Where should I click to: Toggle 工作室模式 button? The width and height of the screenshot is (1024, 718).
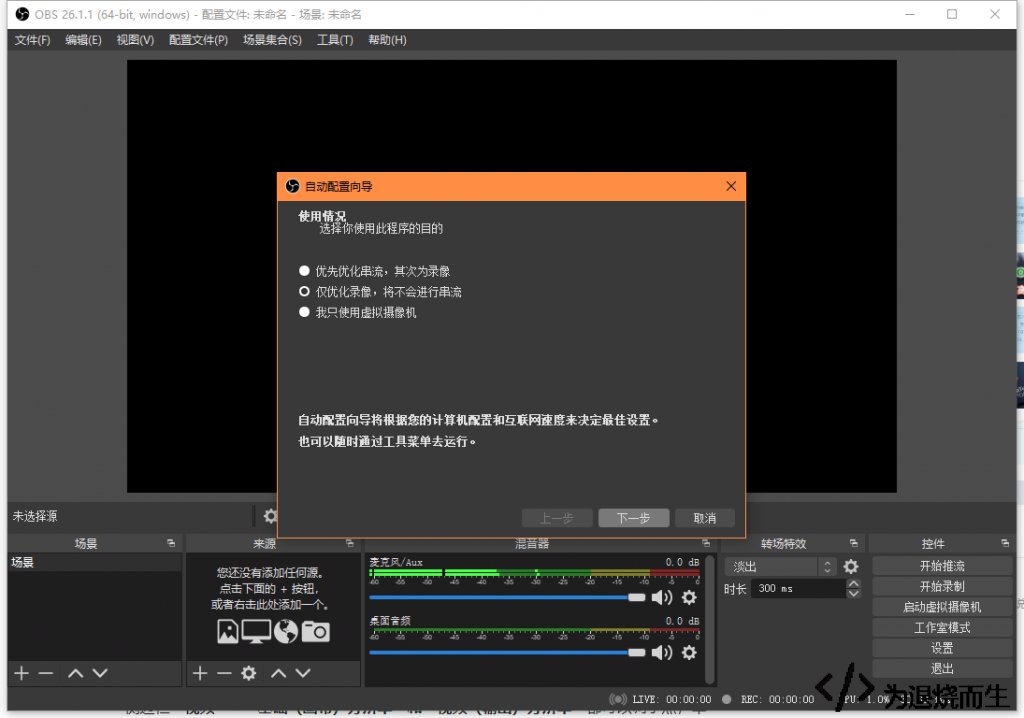pos(942,627)
